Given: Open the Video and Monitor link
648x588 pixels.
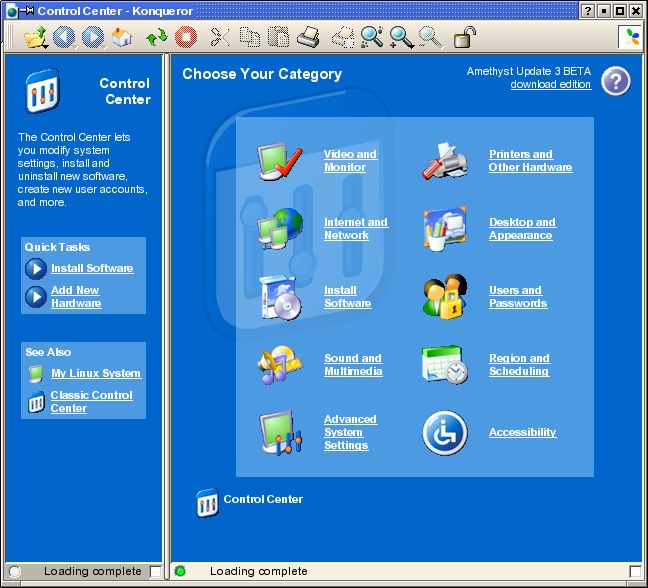Looking at the screenshot, I should pos(350,161).
